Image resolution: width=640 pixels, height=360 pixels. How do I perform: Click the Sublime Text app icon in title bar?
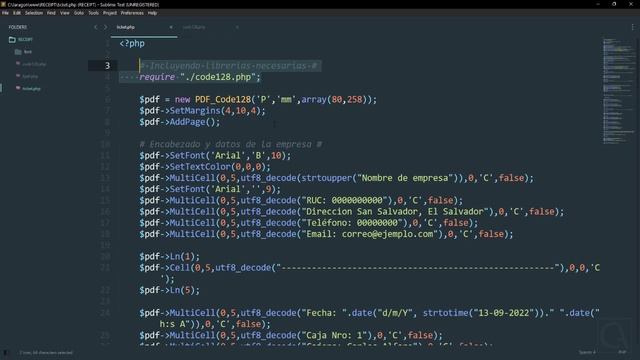click(x=3, y=4)
